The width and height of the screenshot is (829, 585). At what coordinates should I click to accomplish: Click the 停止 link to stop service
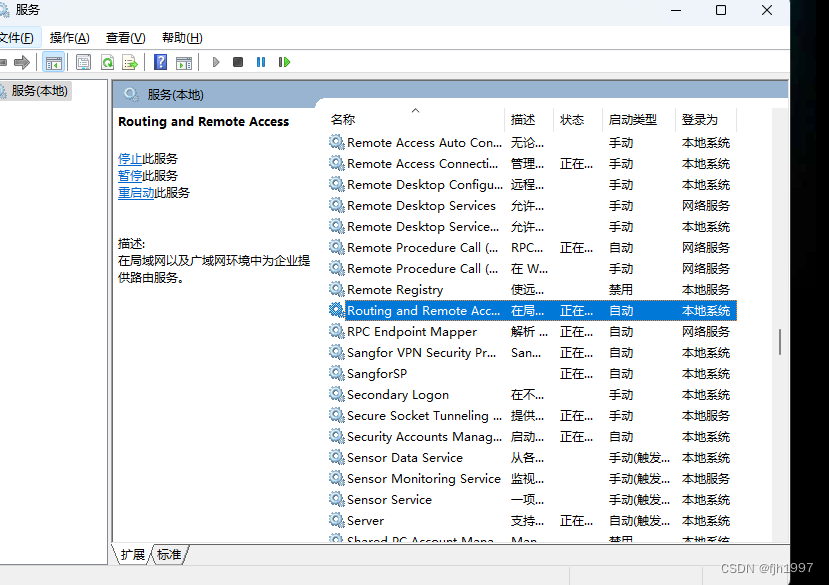click(130, 159)
